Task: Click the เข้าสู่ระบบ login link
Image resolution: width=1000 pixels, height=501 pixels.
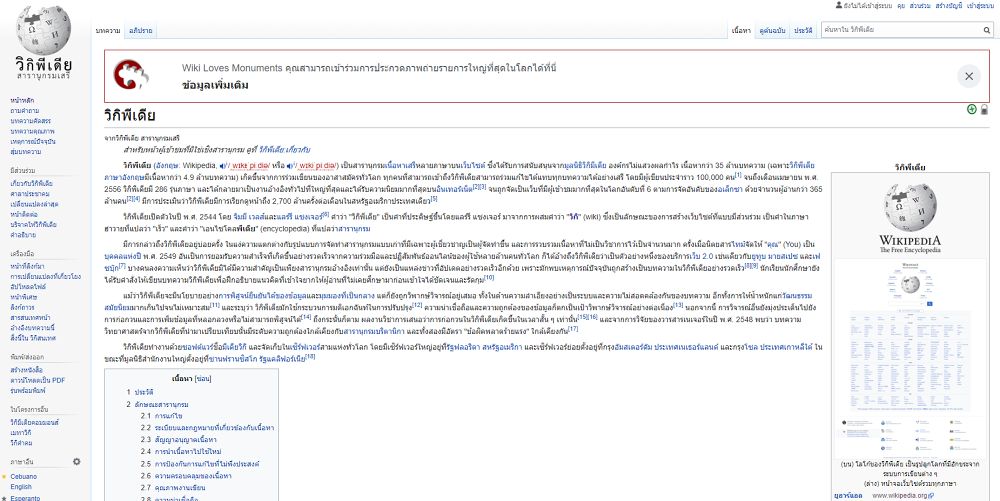Action: tap(978, 5)
